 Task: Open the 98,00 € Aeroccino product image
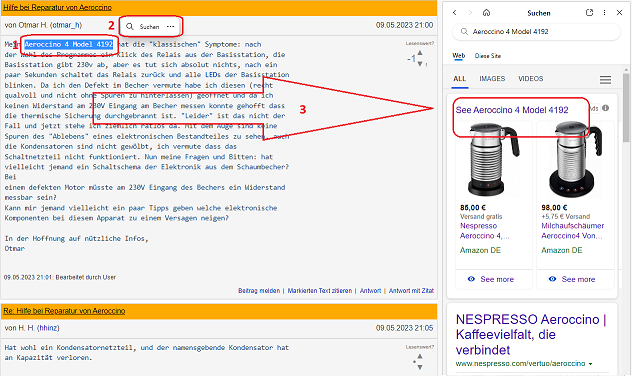[575, 159]
